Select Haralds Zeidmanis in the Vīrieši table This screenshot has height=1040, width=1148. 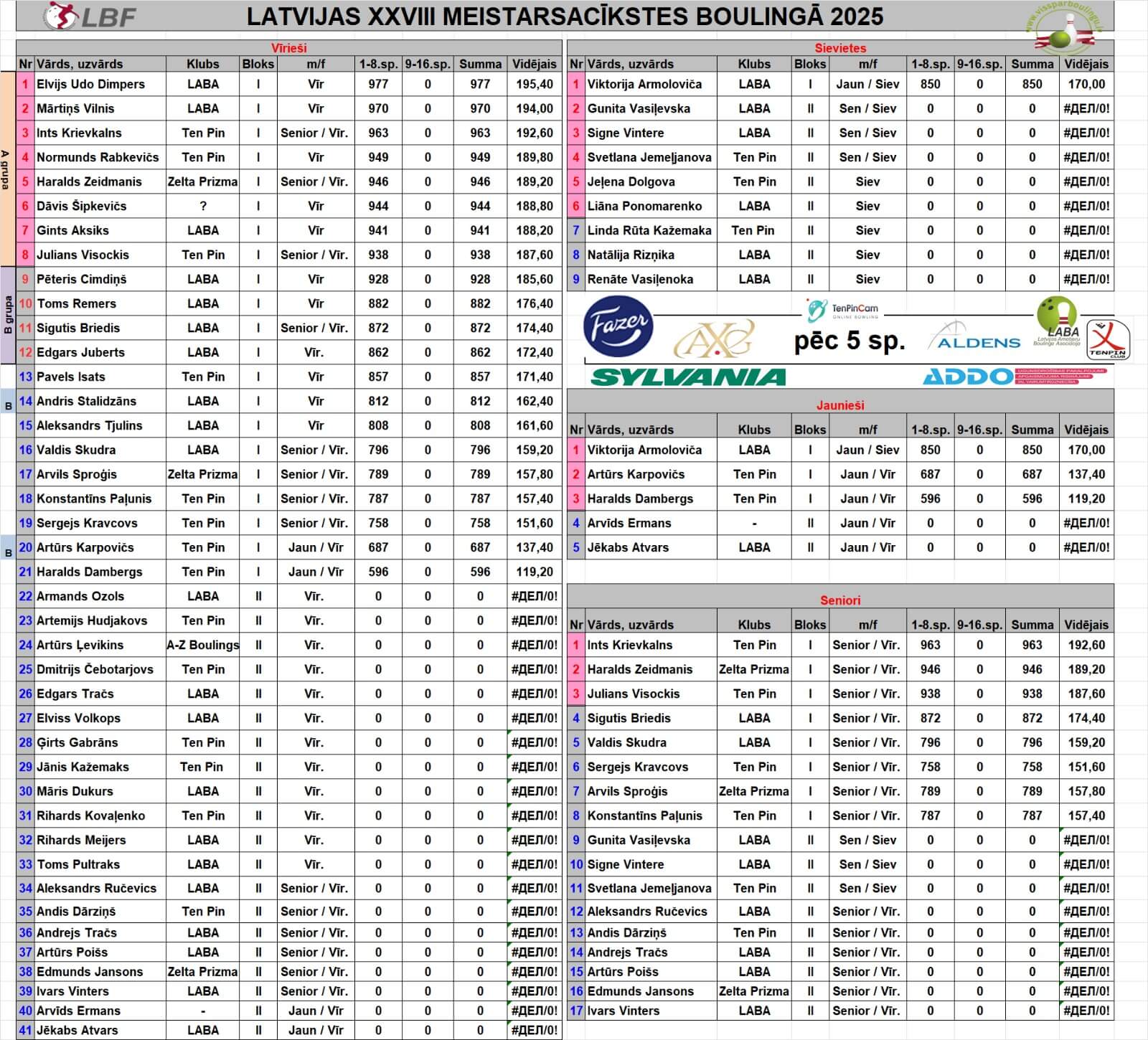(x=100, y=181)
